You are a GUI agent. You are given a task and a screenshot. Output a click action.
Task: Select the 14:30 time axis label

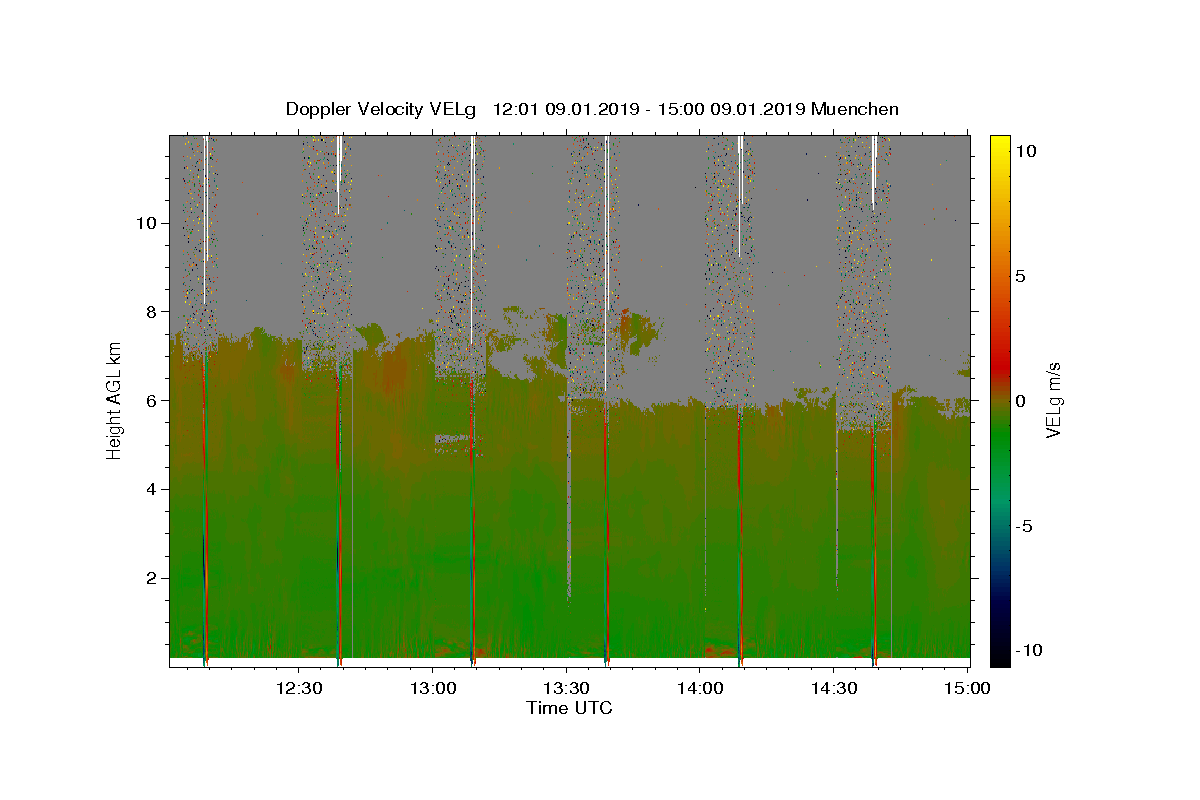(x=834, y=688)
